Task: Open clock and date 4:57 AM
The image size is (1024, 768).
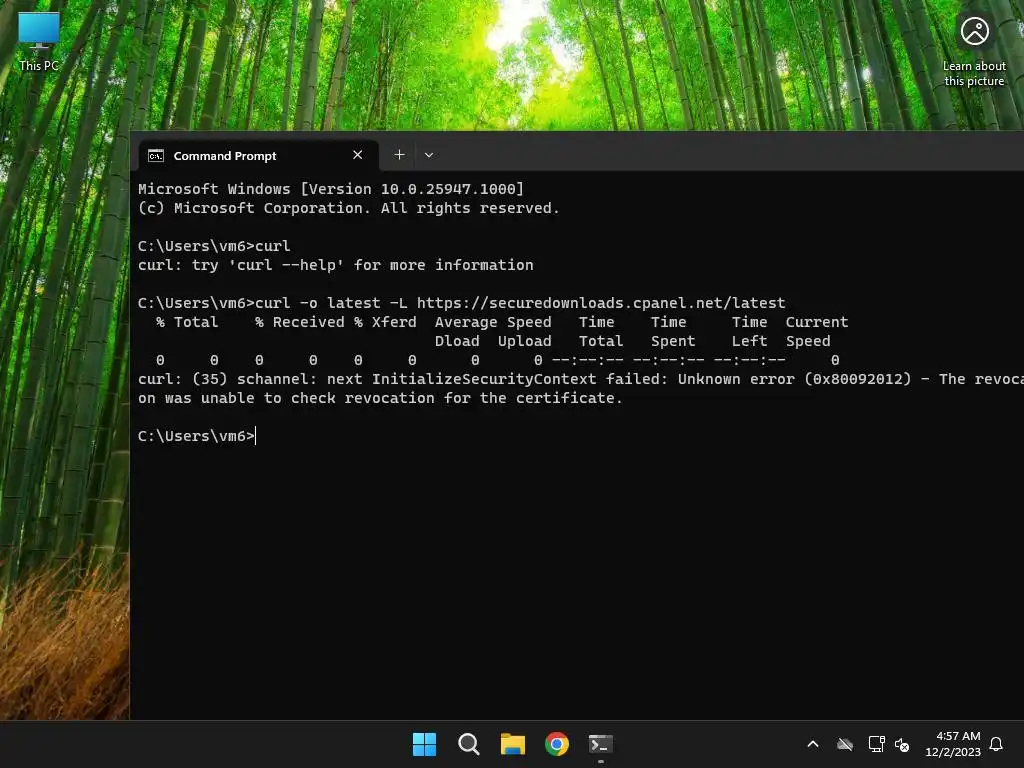Action: 953,744
